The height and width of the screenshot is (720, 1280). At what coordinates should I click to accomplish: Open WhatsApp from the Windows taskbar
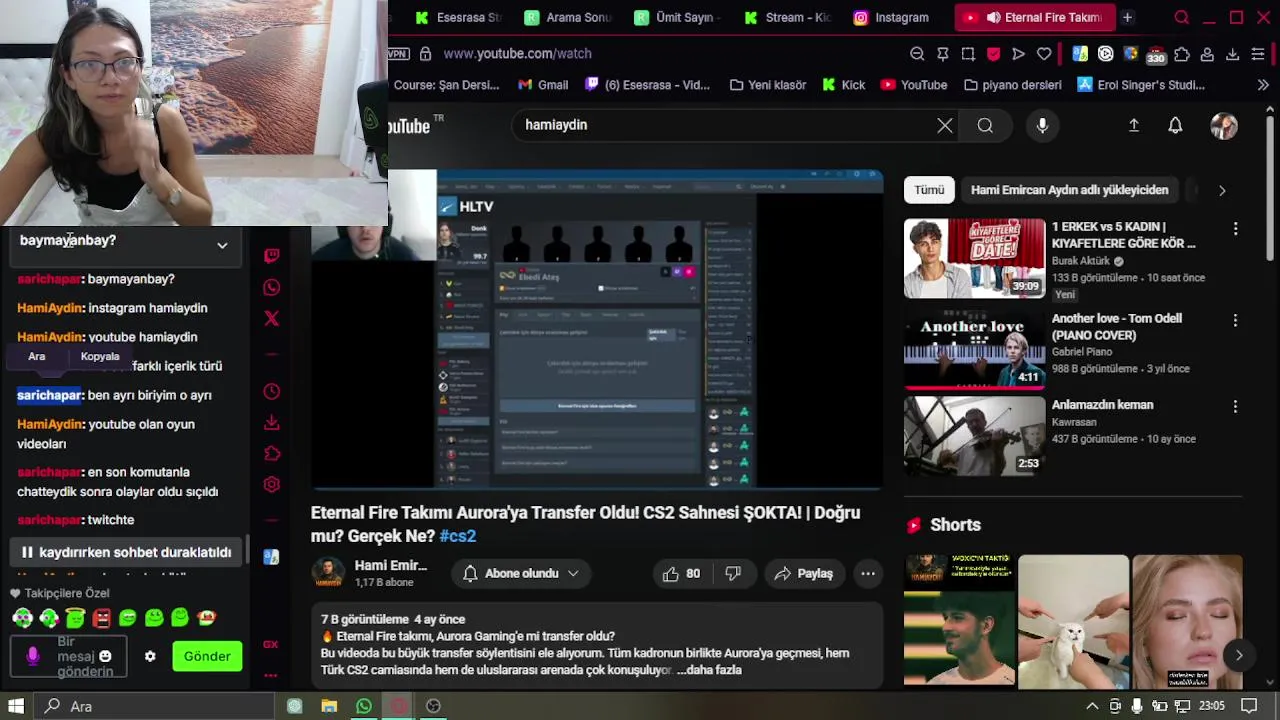[x=364, y=706]
